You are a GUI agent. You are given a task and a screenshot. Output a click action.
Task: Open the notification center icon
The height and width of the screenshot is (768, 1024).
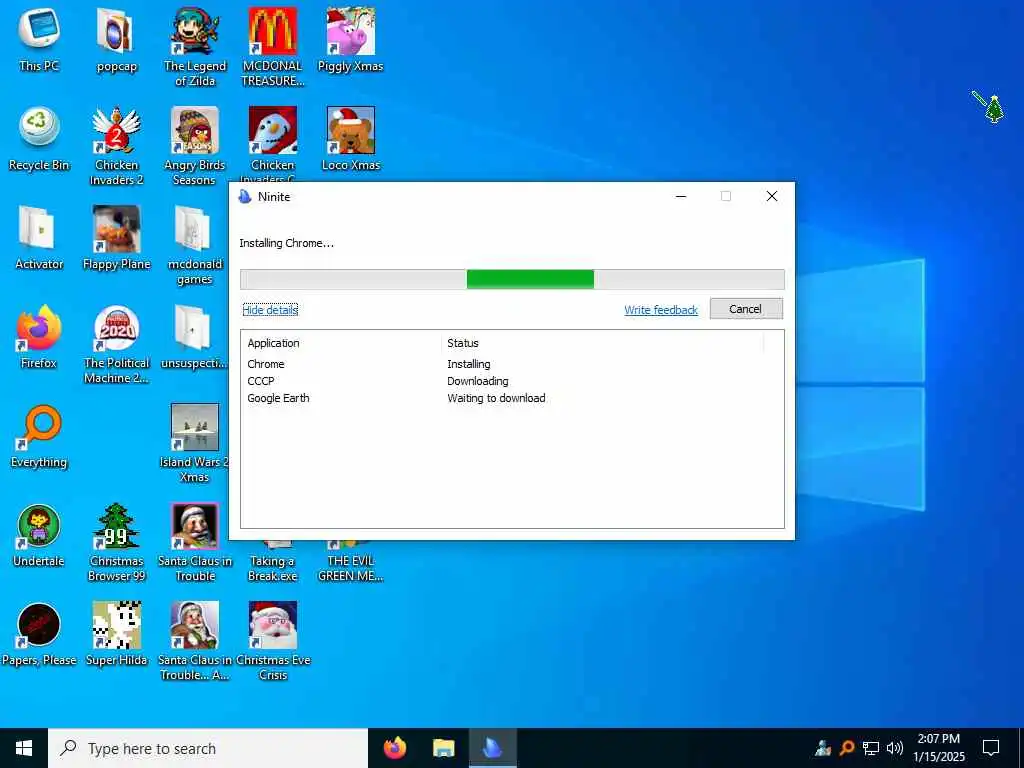click(x=991, y=748)
